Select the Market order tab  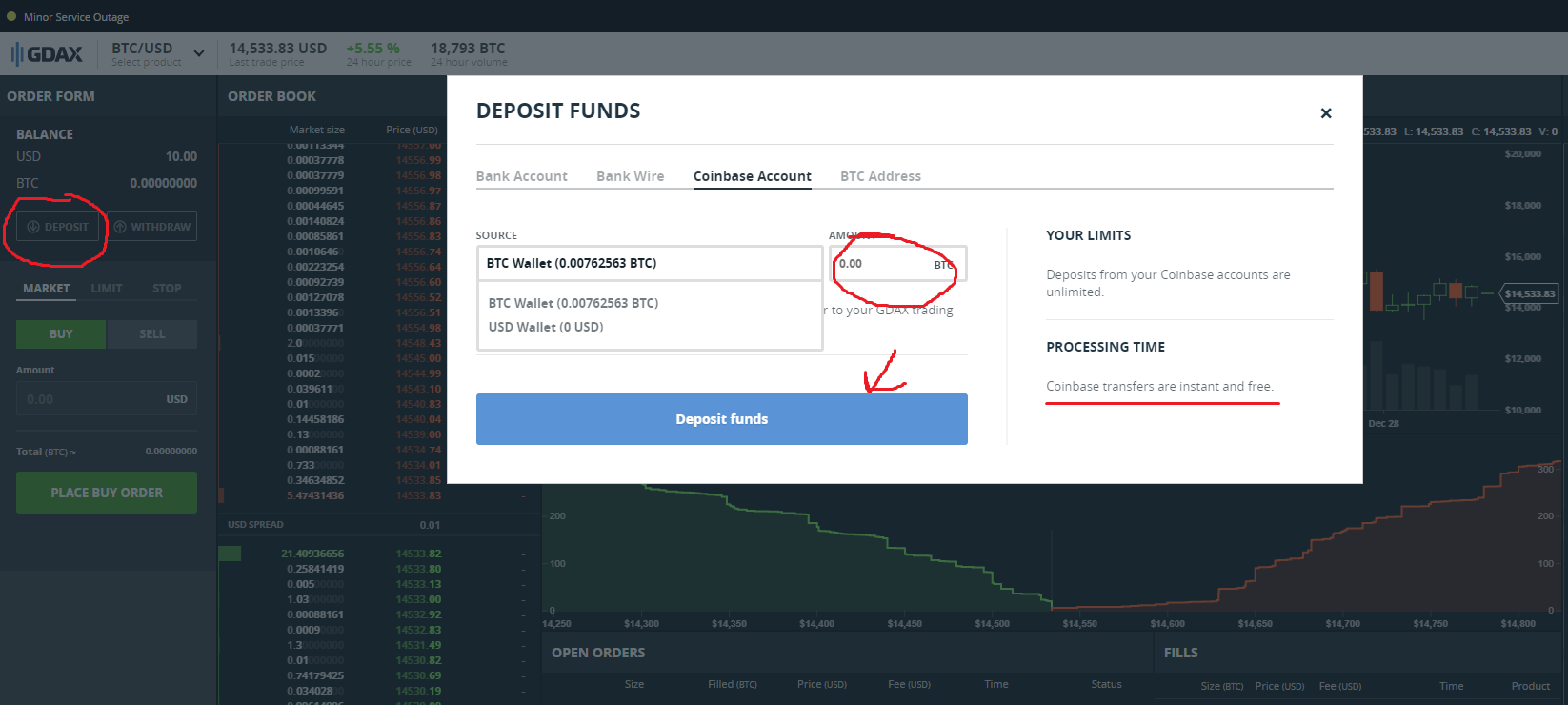(x=46, y=289)
